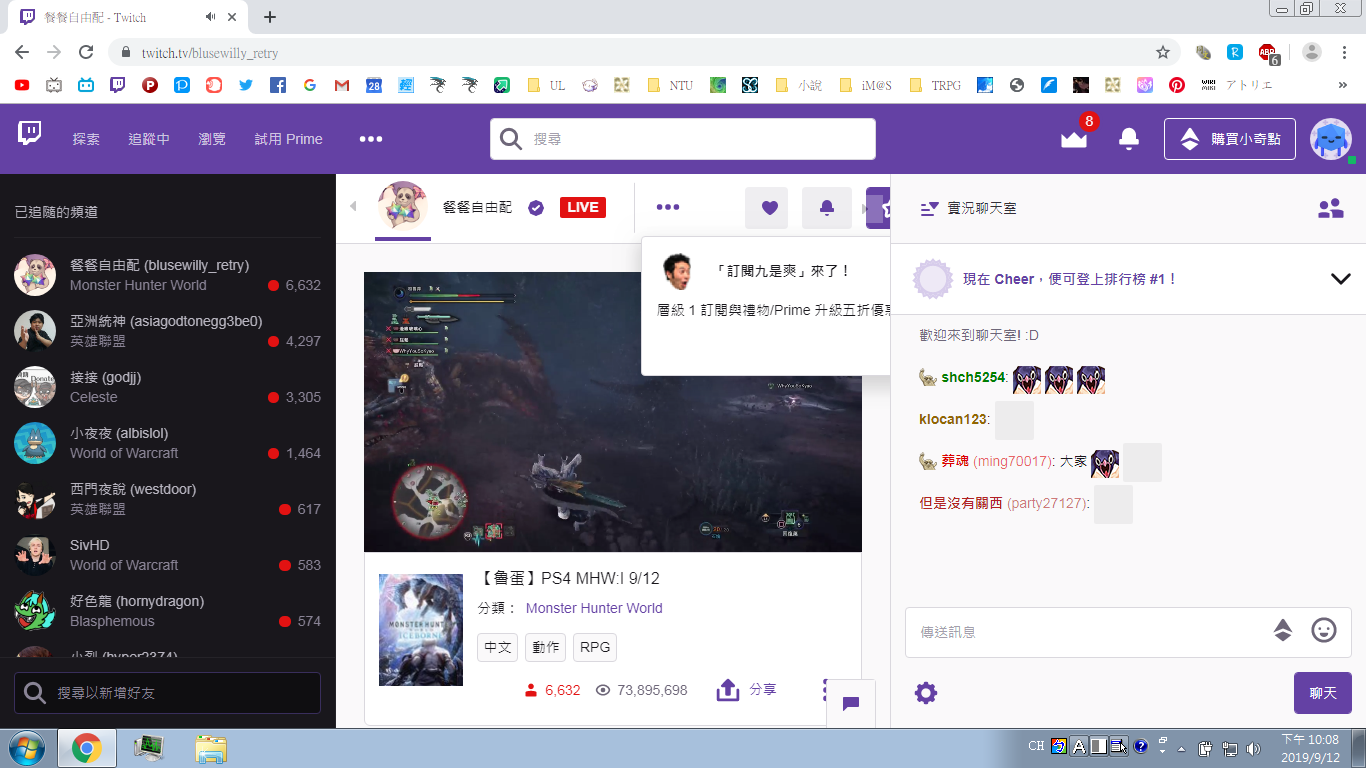Open the 小說 bookmark folder

click(x=799, y=86)
